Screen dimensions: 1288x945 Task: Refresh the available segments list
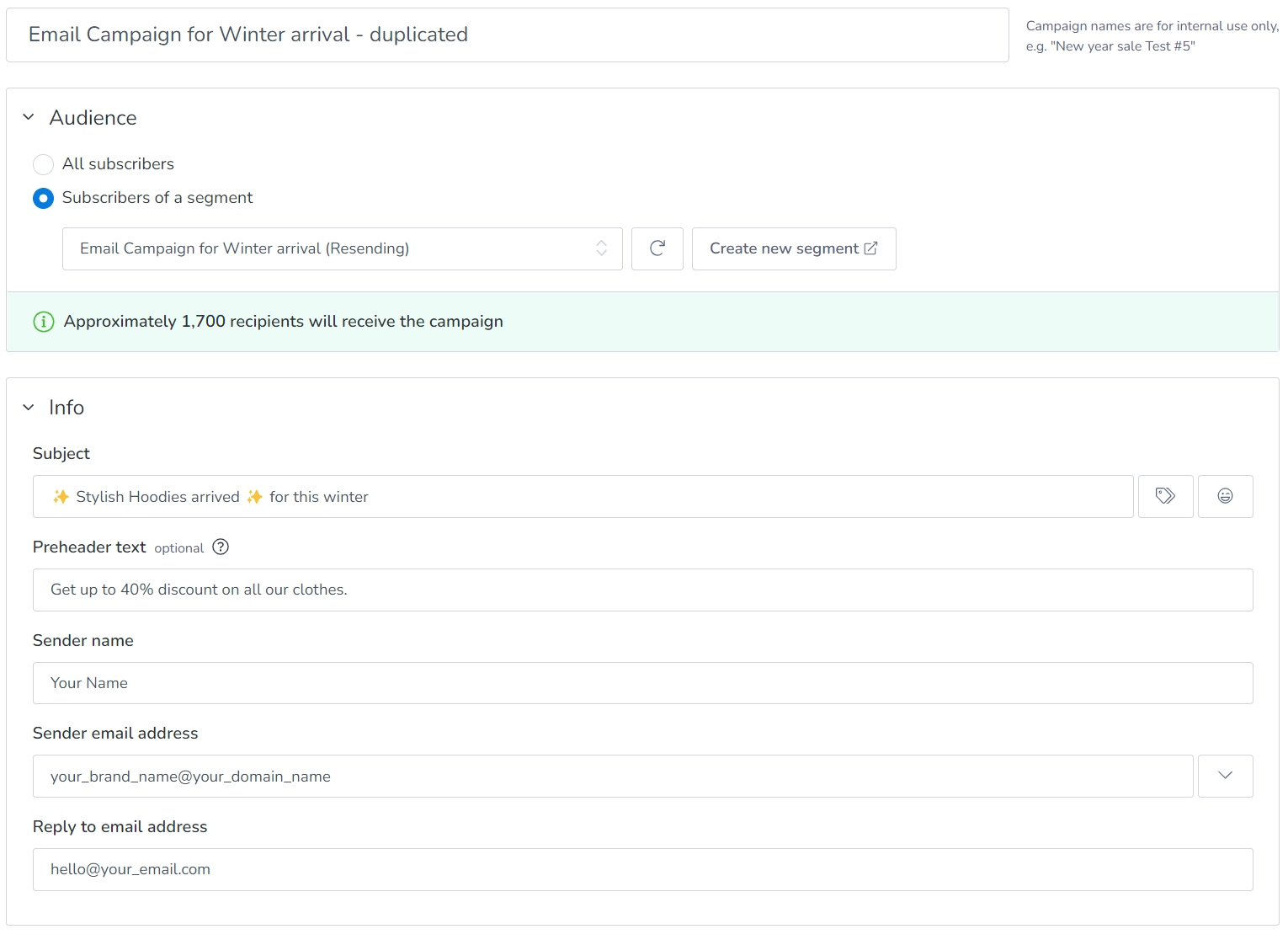pos(657,248)
